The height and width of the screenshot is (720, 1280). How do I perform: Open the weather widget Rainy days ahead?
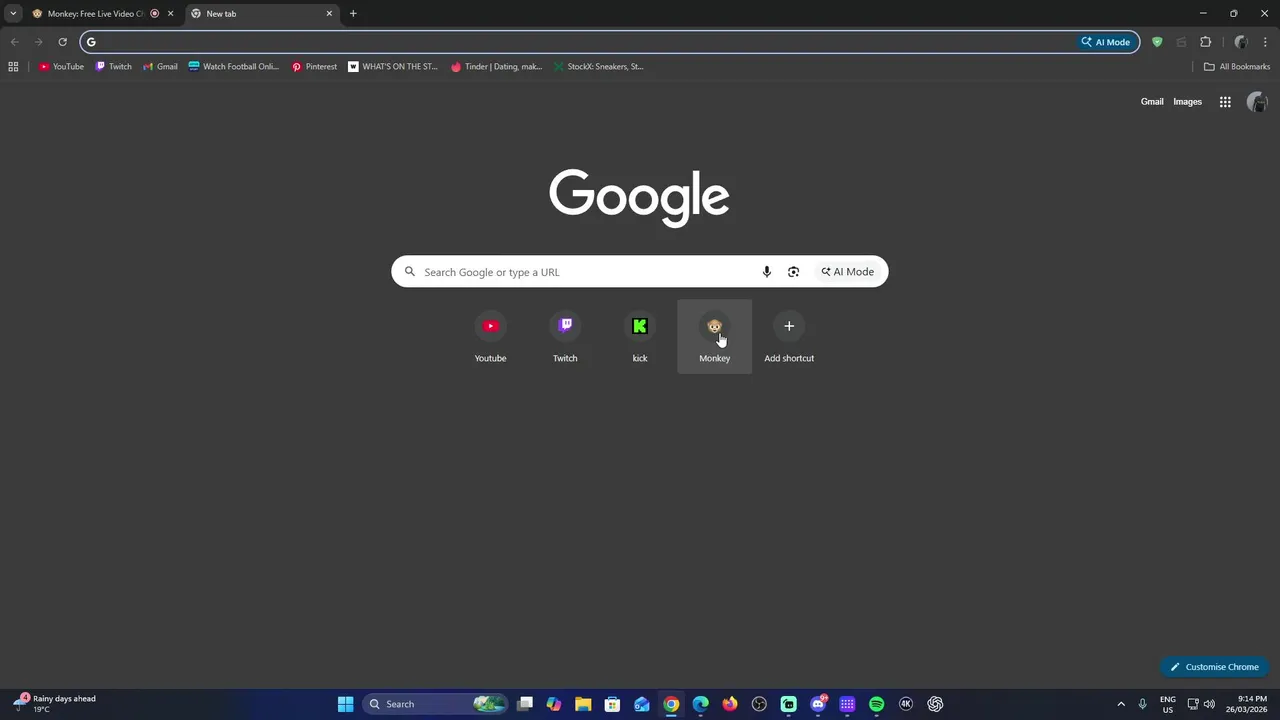(56, 704)
